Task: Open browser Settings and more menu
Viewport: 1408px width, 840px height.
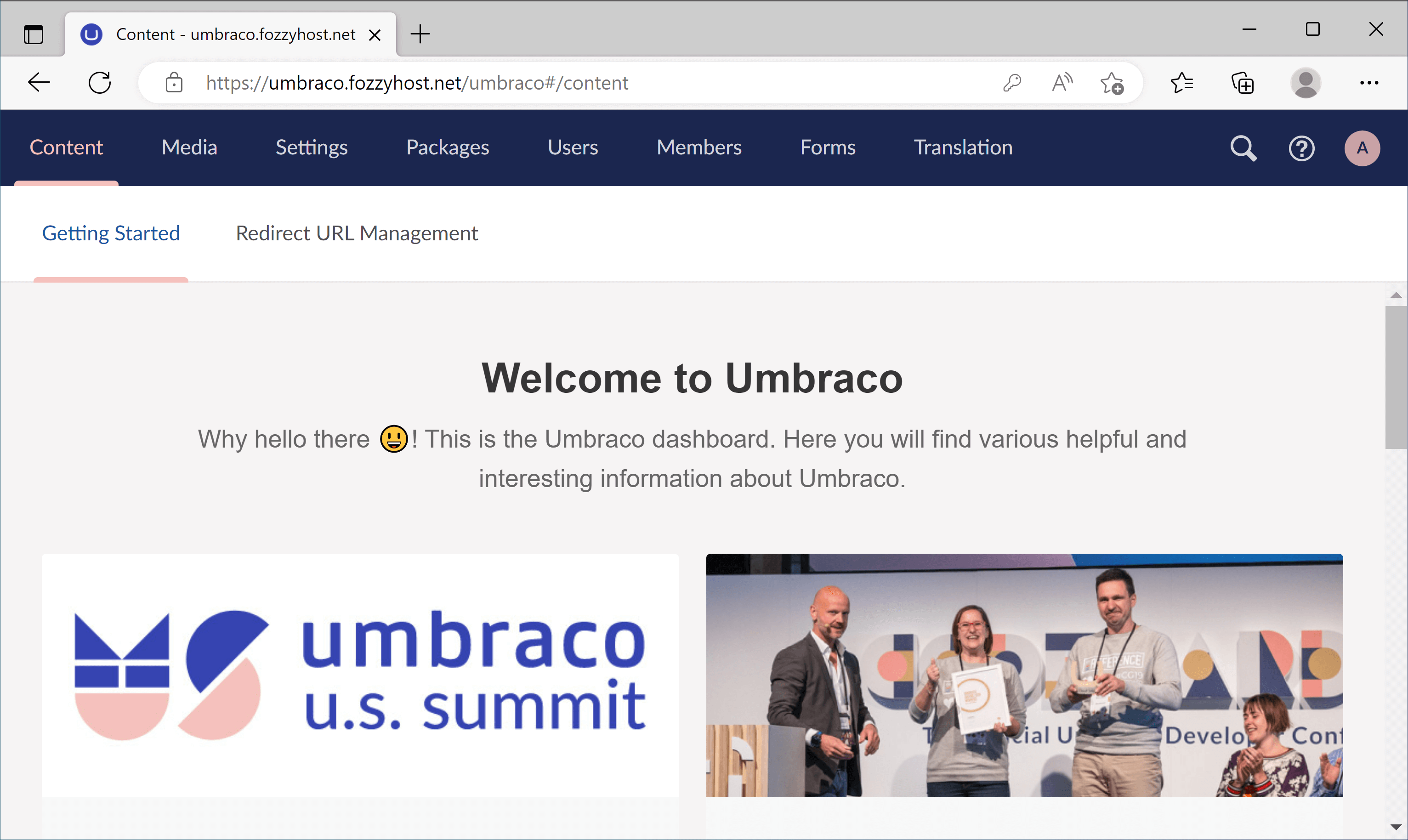Action: [1368, 83]
